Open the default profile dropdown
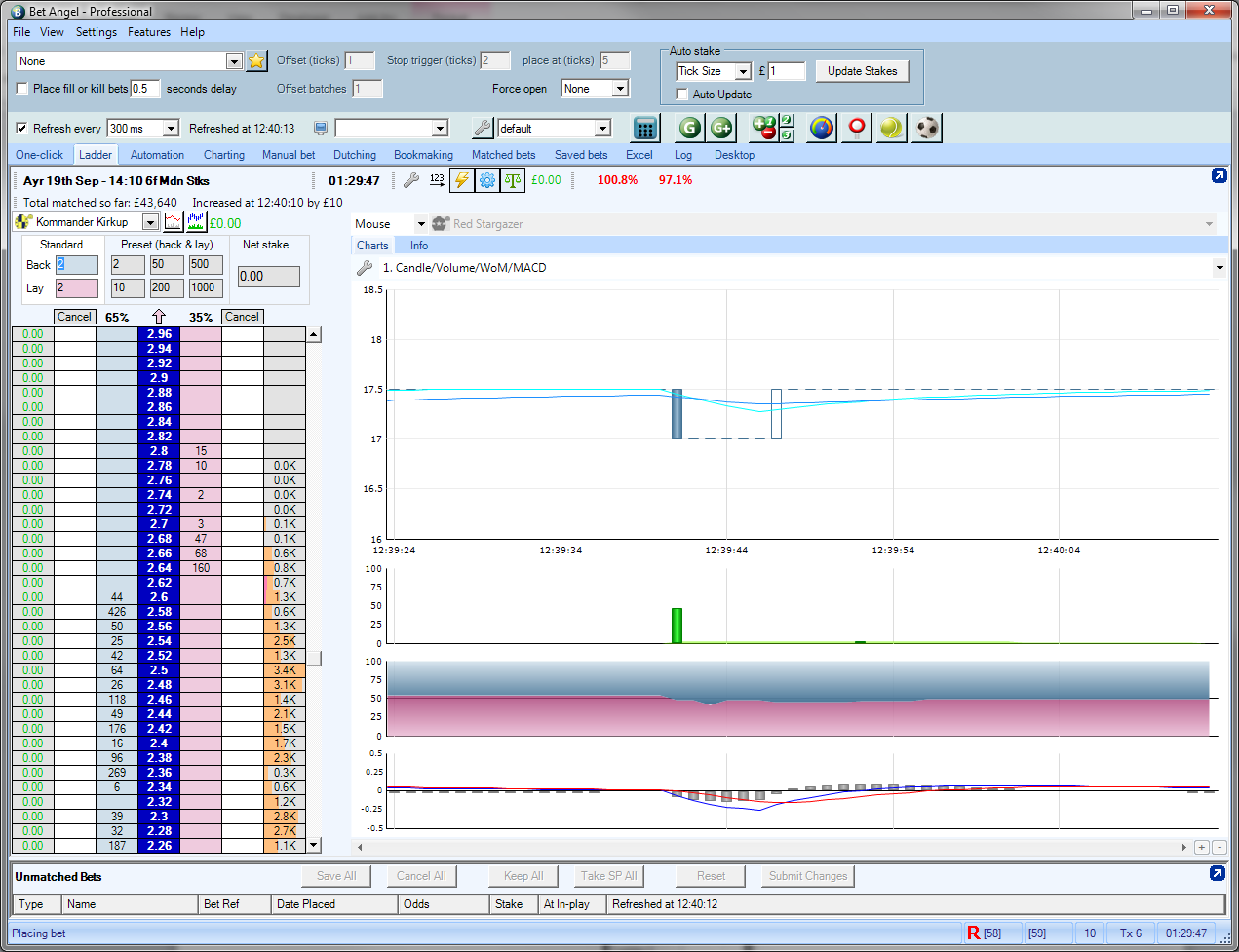 click(x=602, y=129)
